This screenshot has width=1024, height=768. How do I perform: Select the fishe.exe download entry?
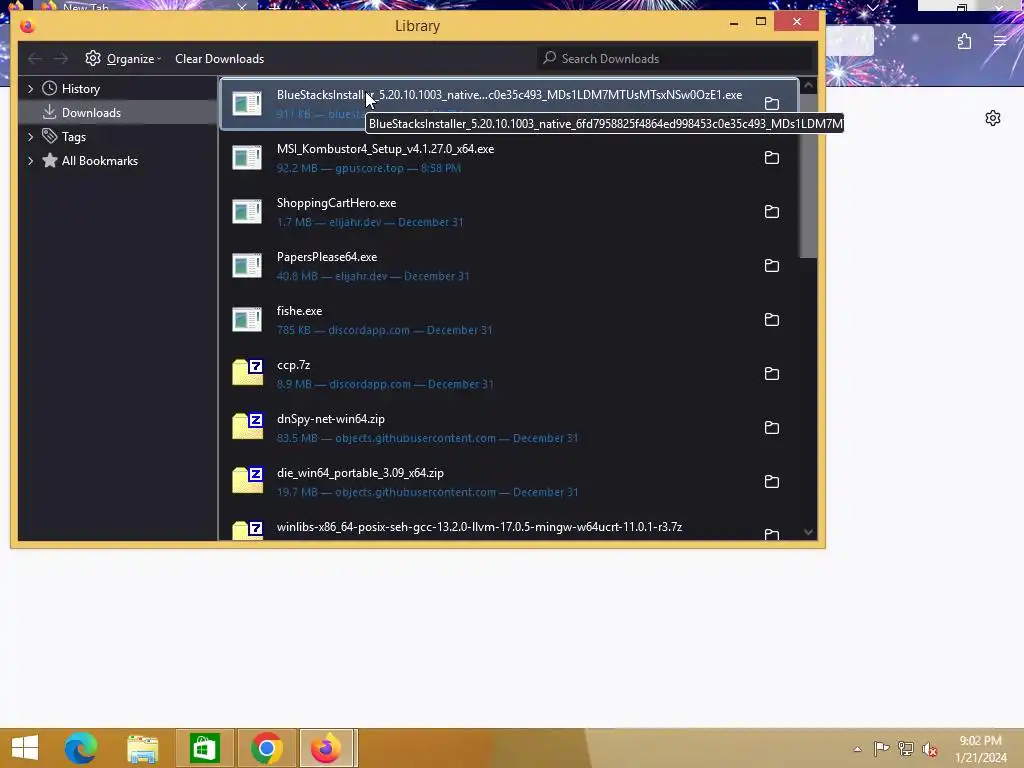point(509,320)
